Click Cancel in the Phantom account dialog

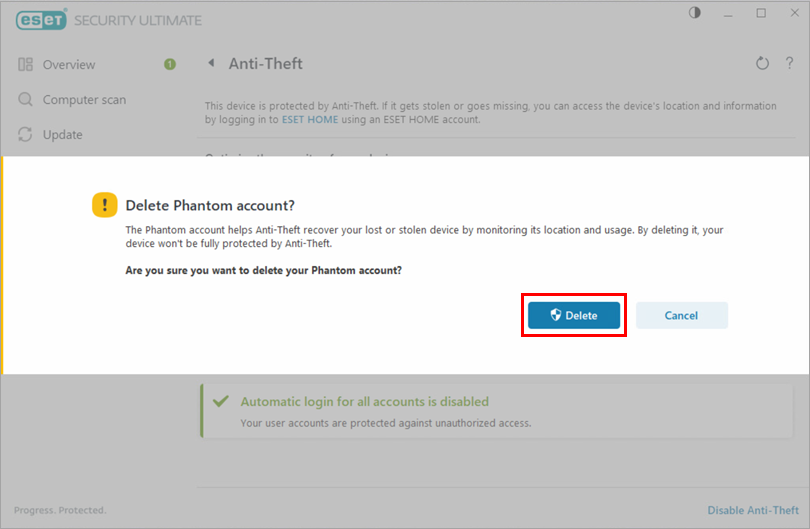coord(681,315)
